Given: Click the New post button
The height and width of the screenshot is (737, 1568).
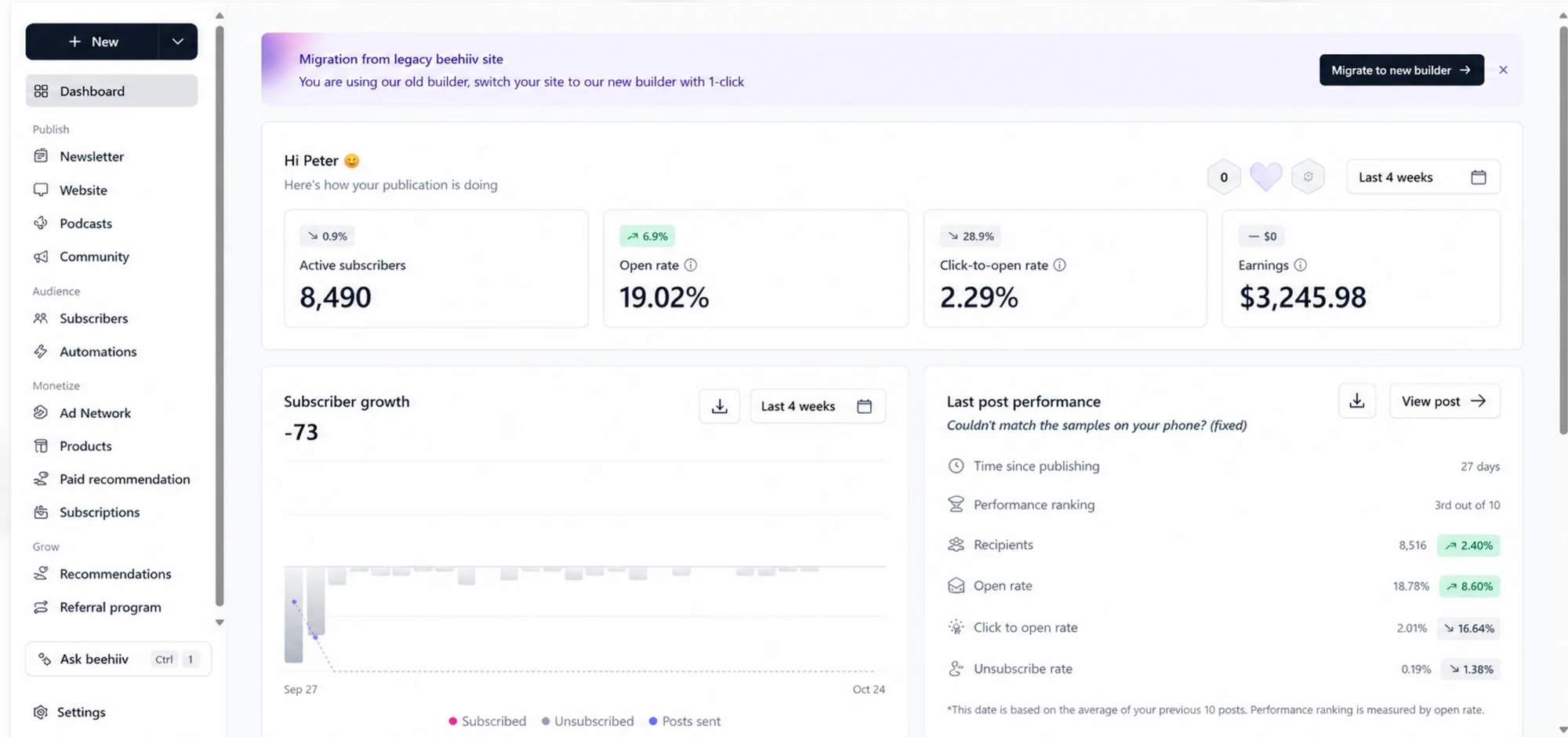Looking at the screenshot, I should (93, 42).
